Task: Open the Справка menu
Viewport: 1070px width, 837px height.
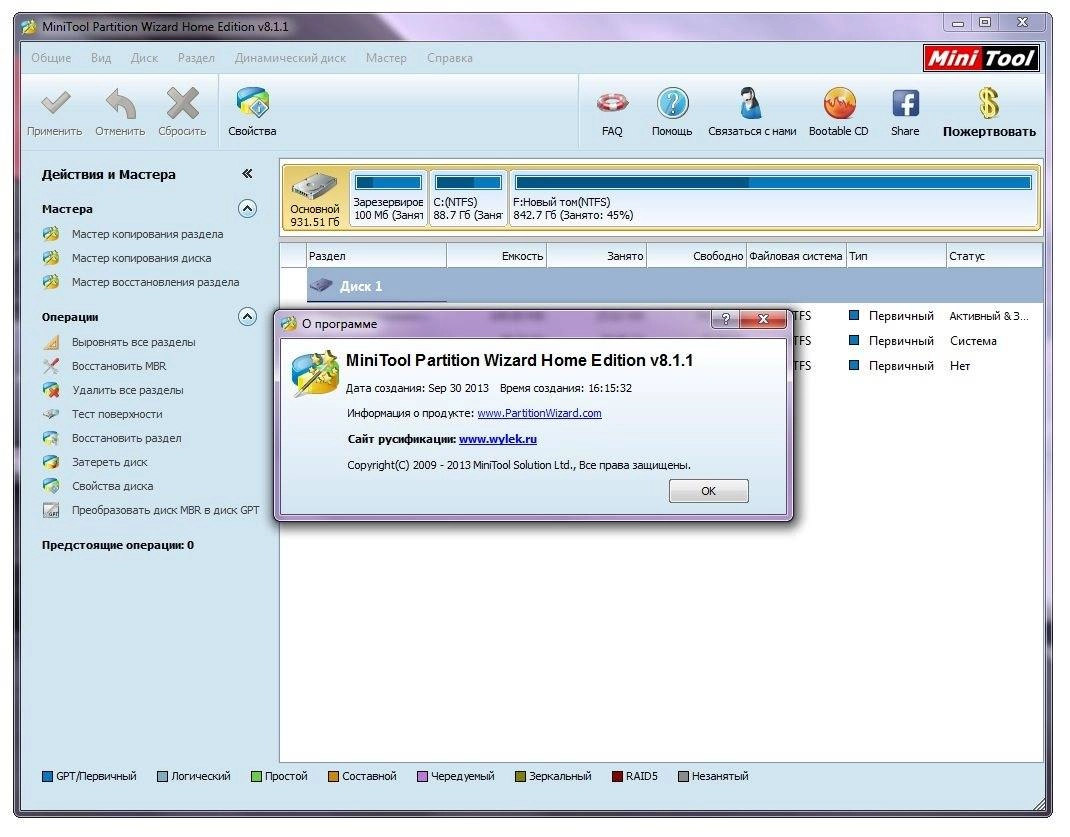Action: tap(450, 58)
